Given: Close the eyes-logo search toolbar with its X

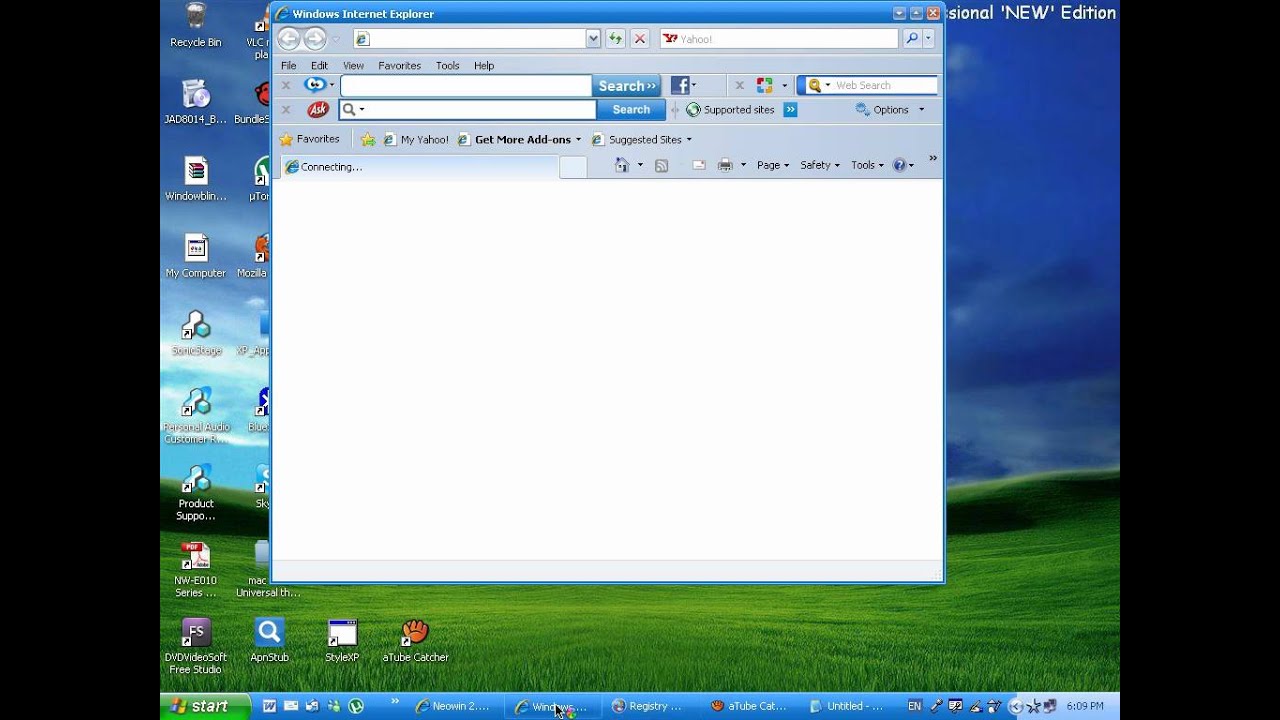Looking at the screenshot, I should coord(286,85).
